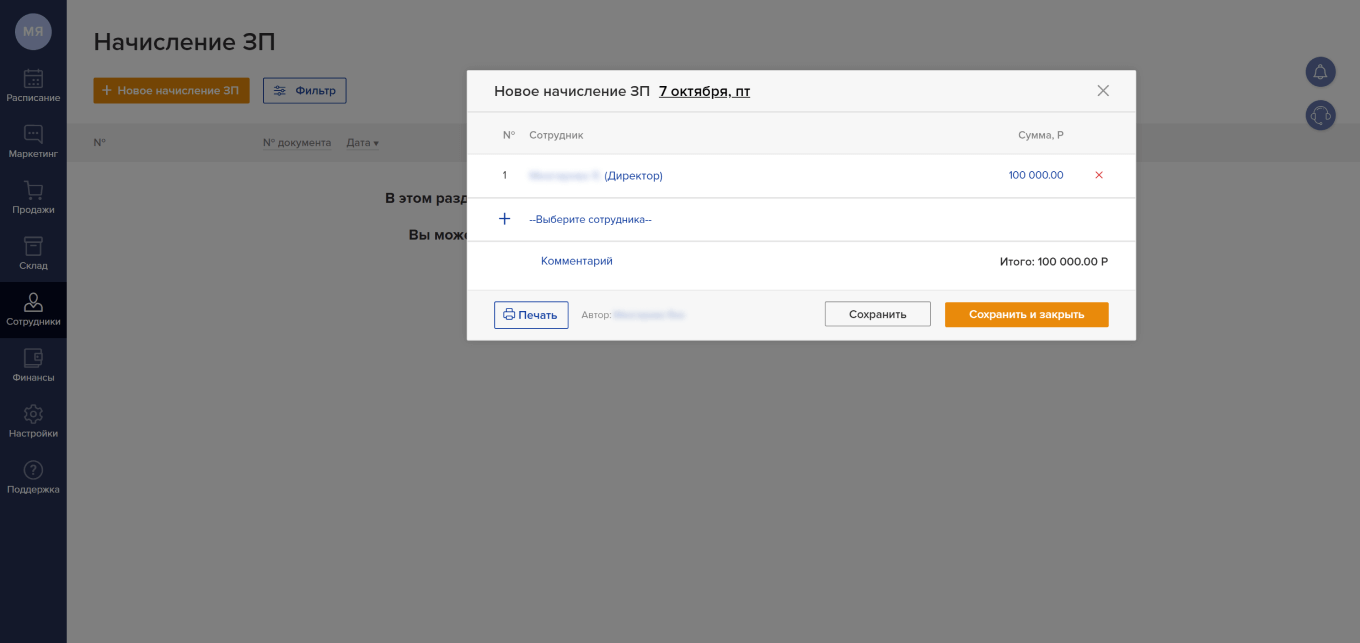
Task: Click the blue plus add-employee icon
Action: point(504,219)
